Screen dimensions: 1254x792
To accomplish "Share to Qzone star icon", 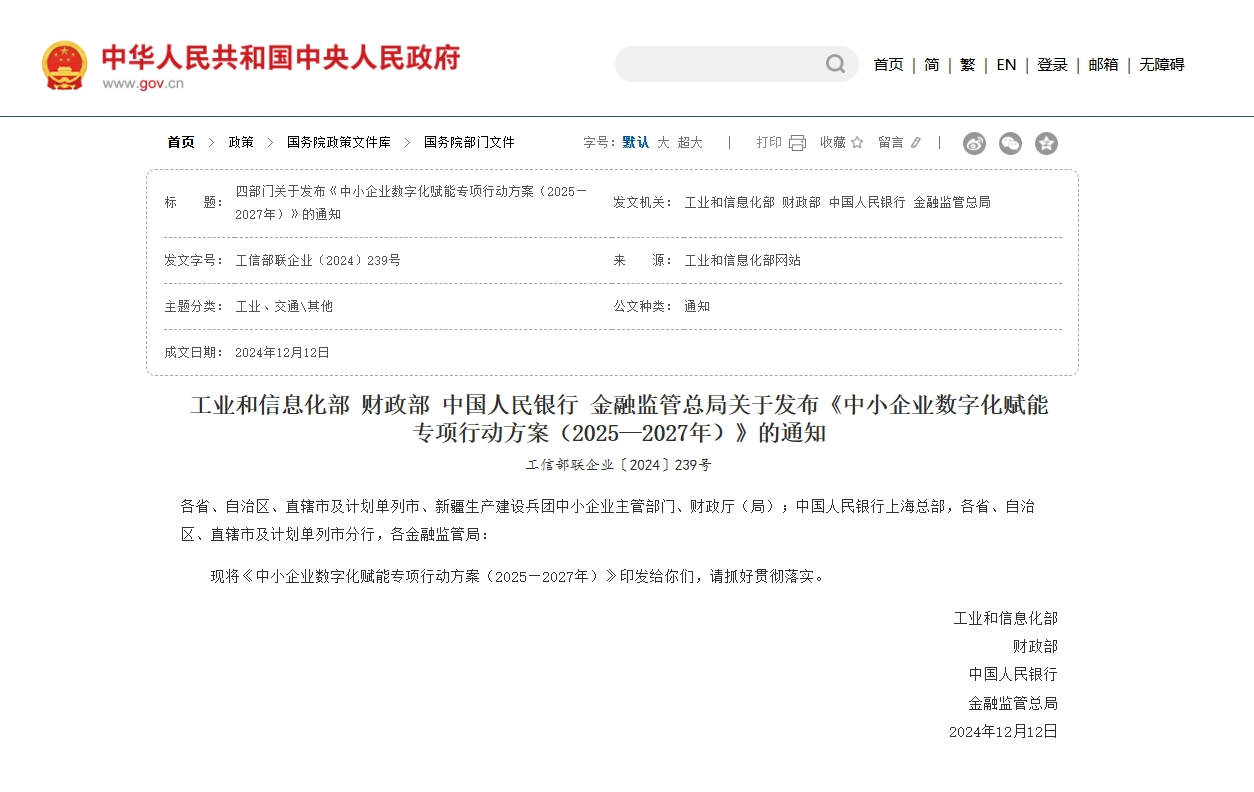I will click(x=1046, y=144).
